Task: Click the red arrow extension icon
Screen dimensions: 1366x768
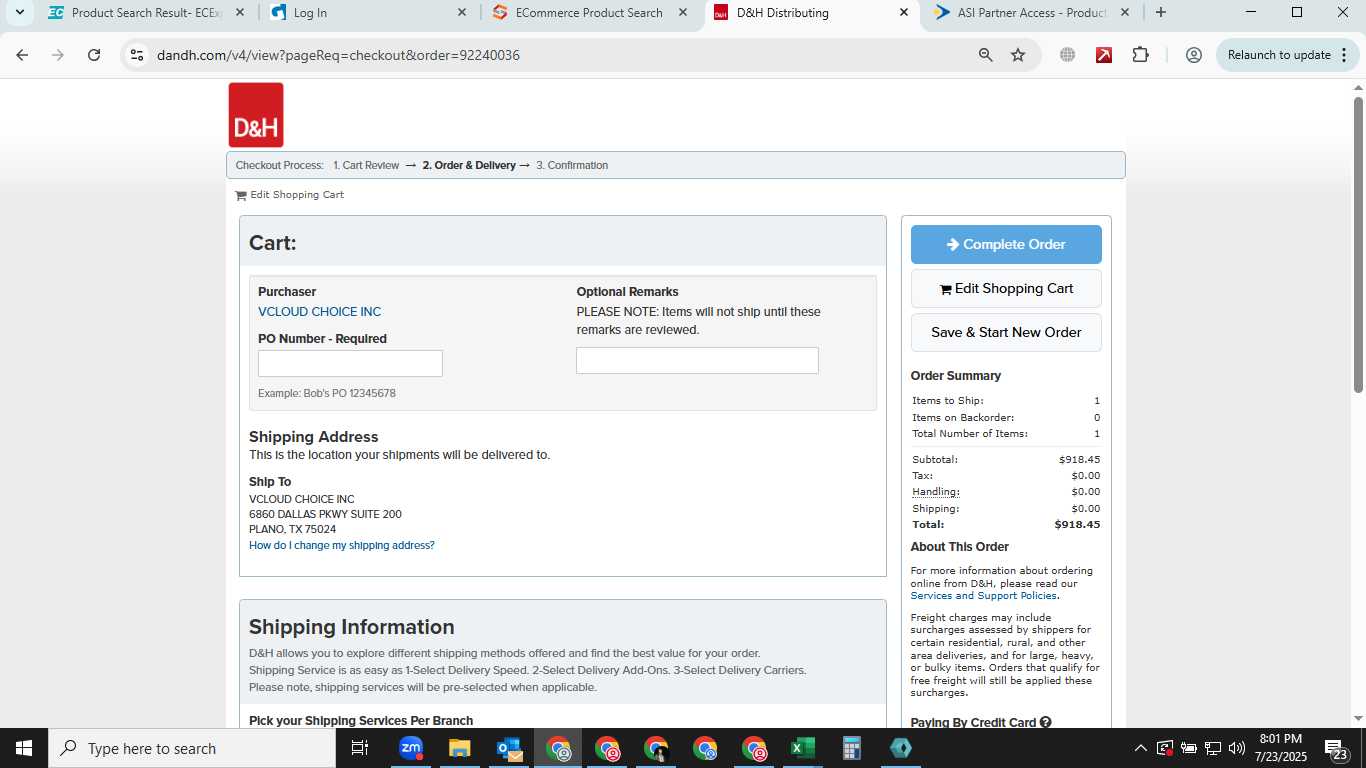Action: (1104, 55)
